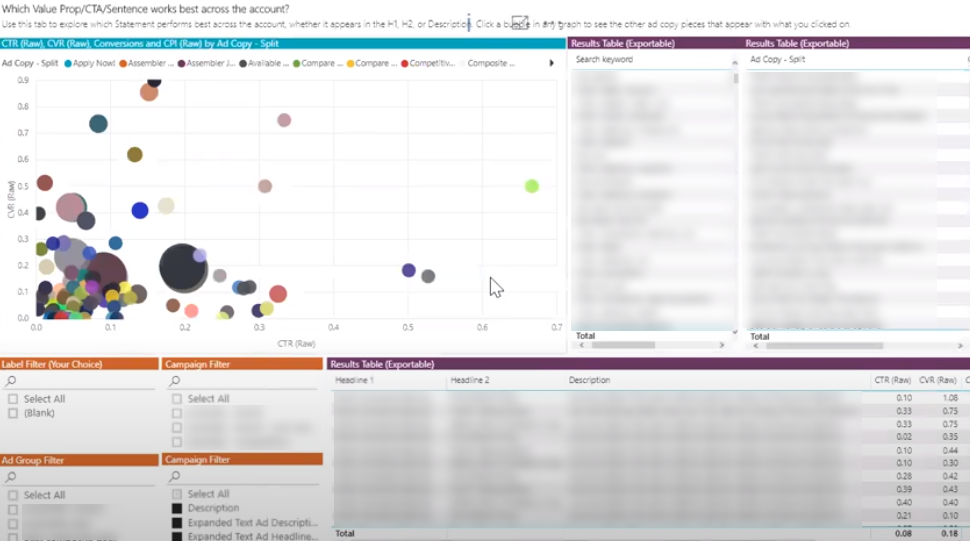
Task: Click the upper Campaign Filter search icon
Action: pyautogui.click(x=175, y=381)
